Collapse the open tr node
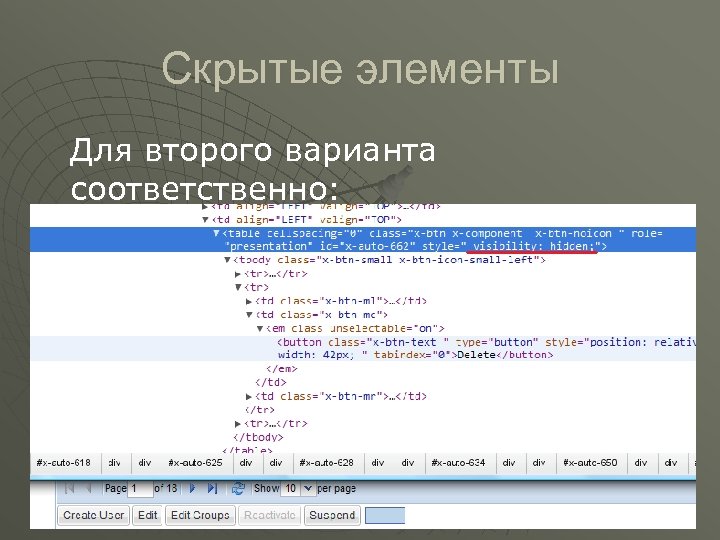Viewport: 720px width, 540px height. pyautogui.click(x=238, y=287)
